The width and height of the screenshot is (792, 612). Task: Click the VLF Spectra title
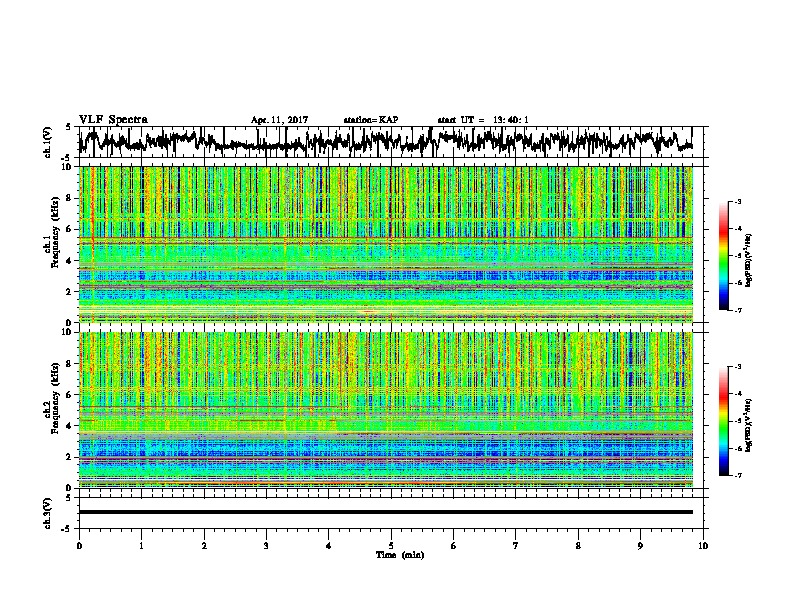click(x=113, y=120)
